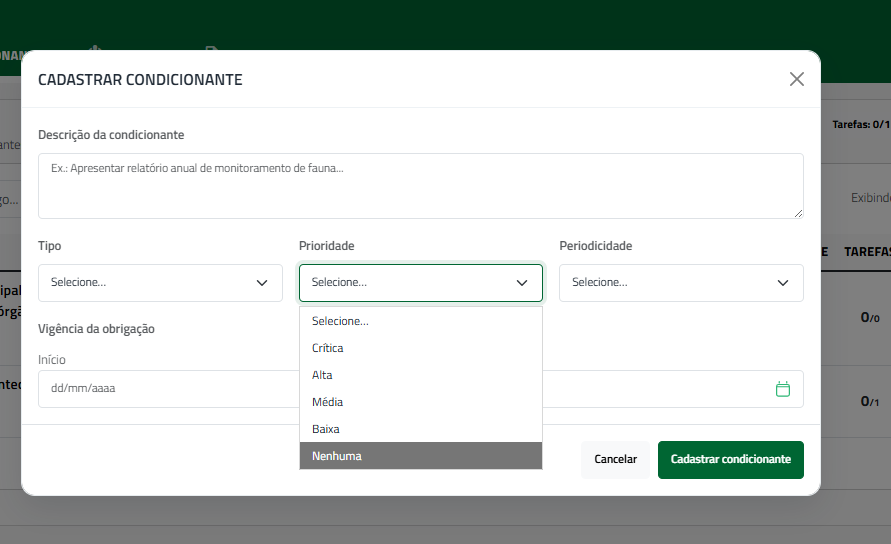Pick Média in the Prioridade list
This screenshot has width=891, height=544.
click(x=420, y=402)
